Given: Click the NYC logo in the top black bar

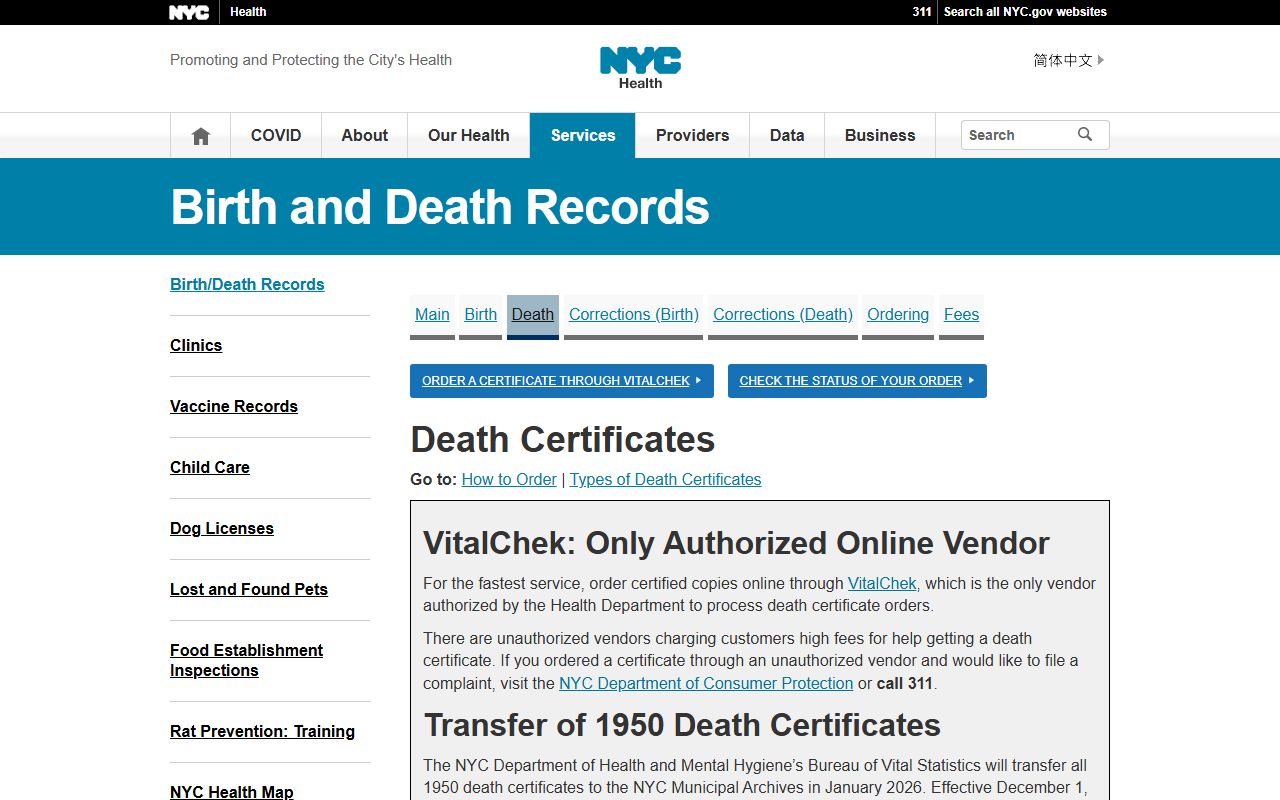Looking at the screenshot, I should tap(189, 12).
